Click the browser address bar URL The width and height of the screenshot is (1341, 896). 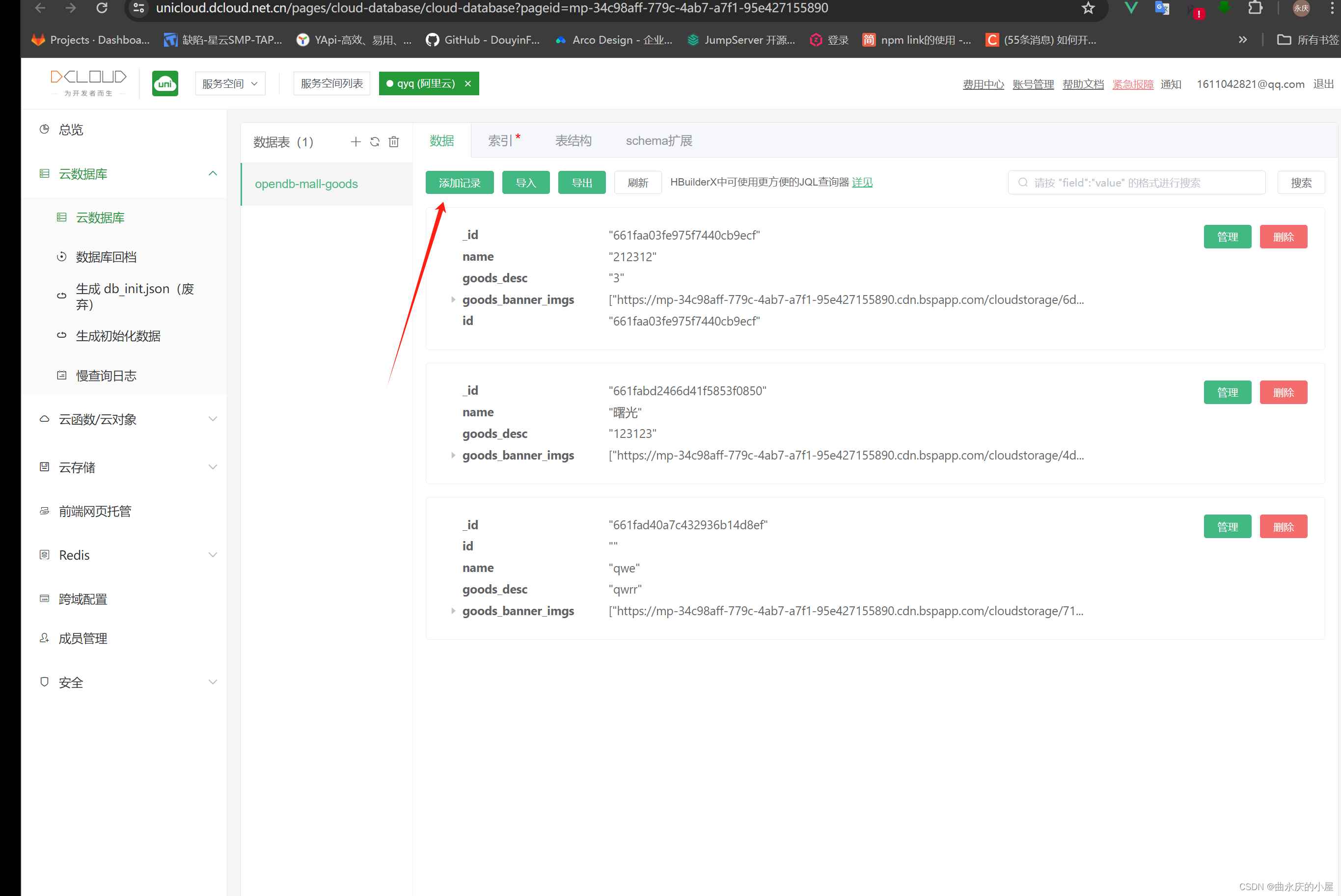point(492,8)
